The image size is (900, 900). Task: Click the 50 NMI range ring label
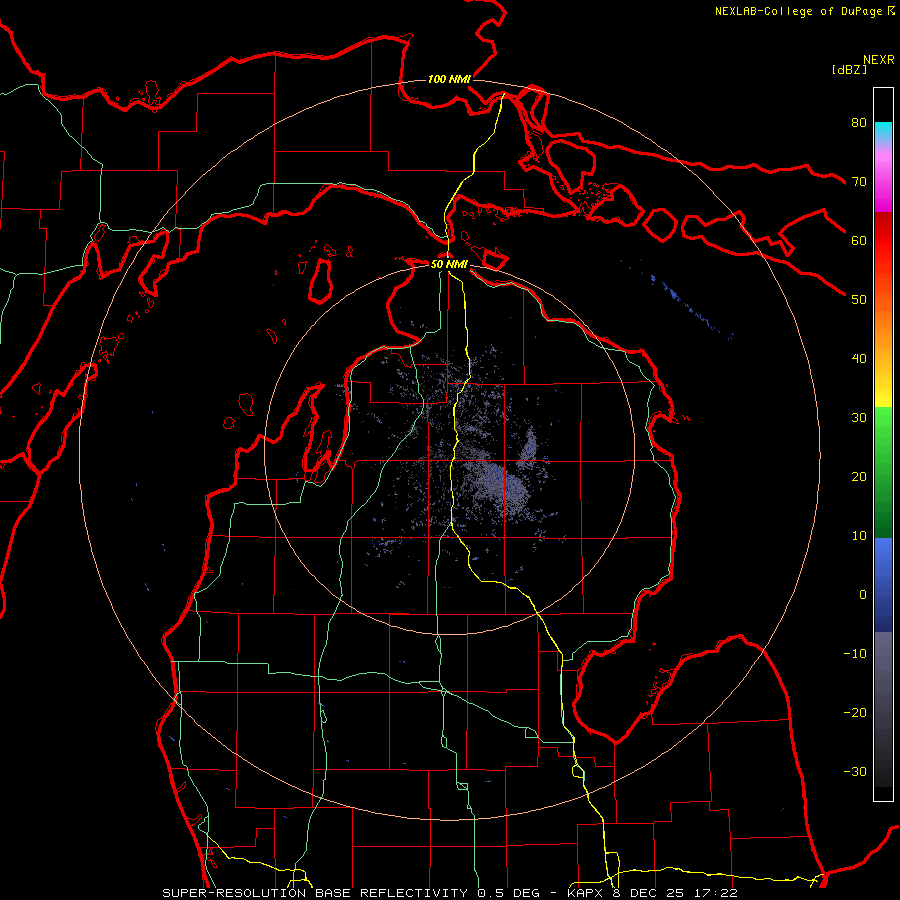449,264
